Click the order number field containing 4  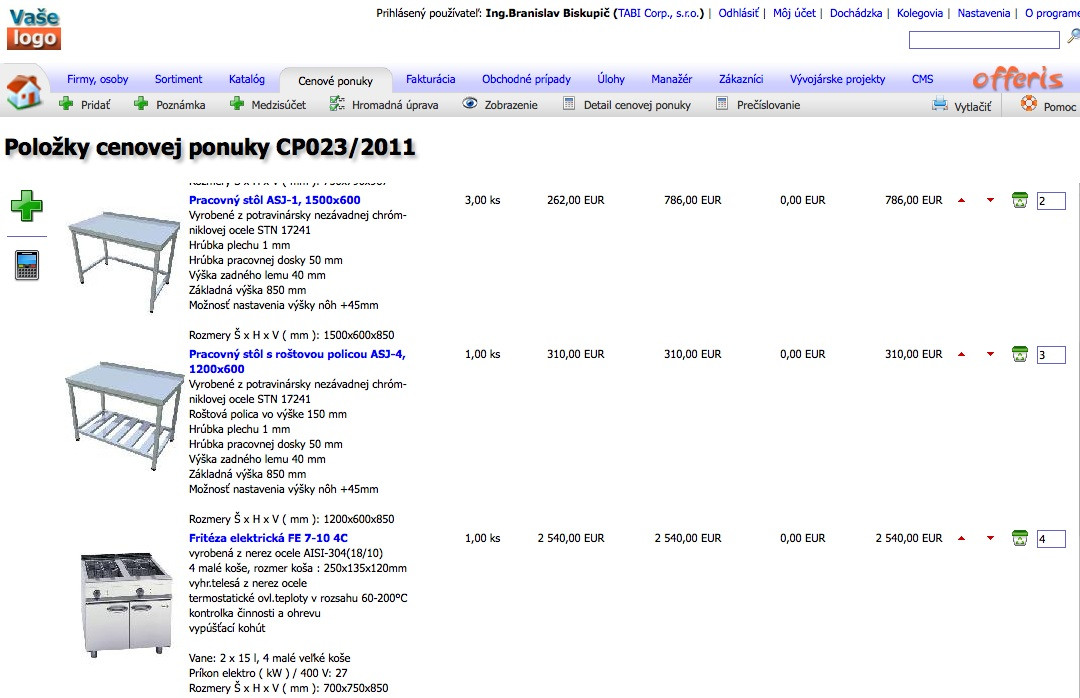(1051, 539)
